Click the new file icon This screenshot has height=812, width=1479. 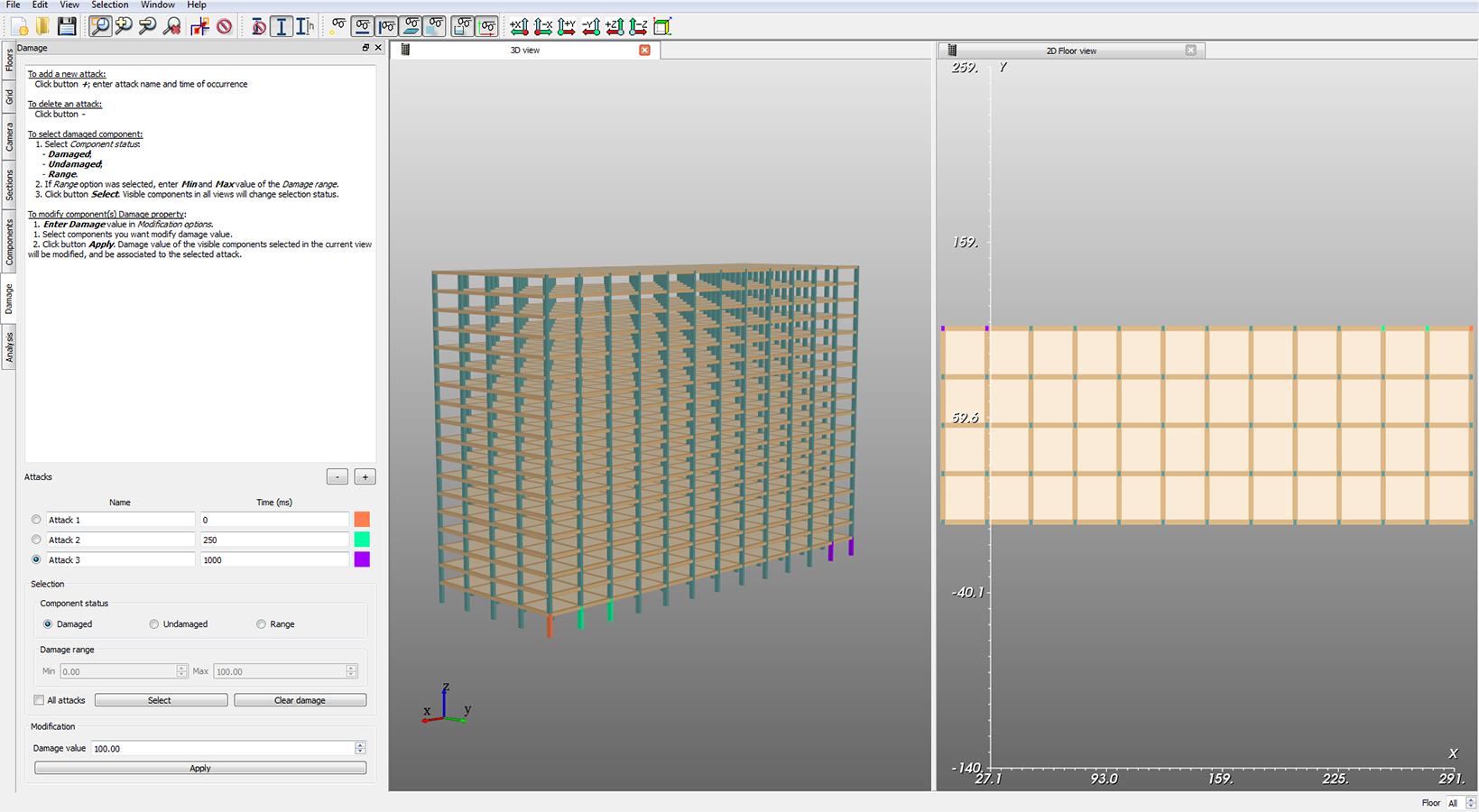point(20,26)
